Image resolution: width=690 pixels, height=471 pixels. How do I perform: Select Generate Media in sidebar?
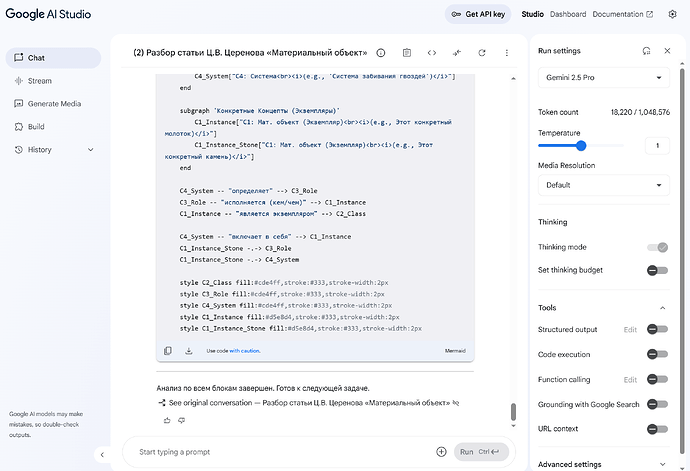pyautogui.click(x=56, y=103)
